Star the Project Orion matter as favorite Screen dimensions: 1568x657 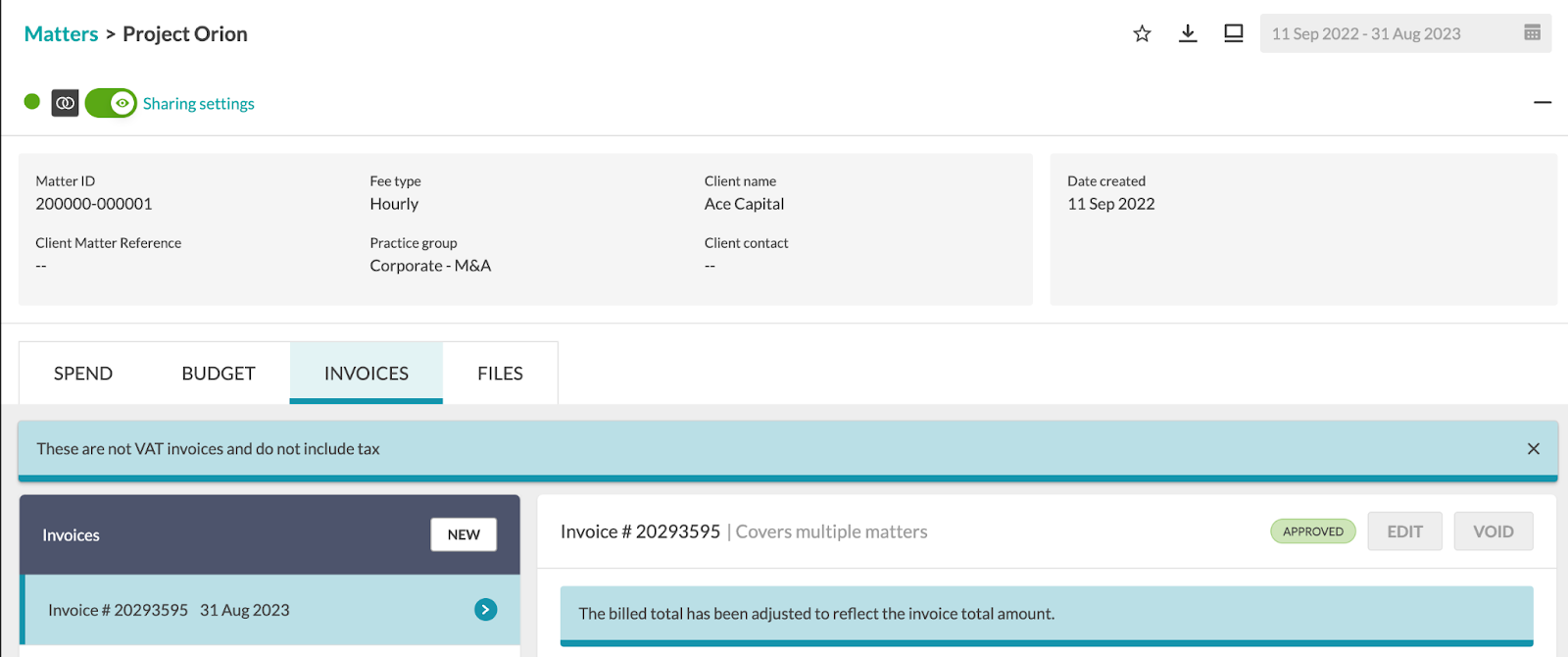(x=1142, y=33)
